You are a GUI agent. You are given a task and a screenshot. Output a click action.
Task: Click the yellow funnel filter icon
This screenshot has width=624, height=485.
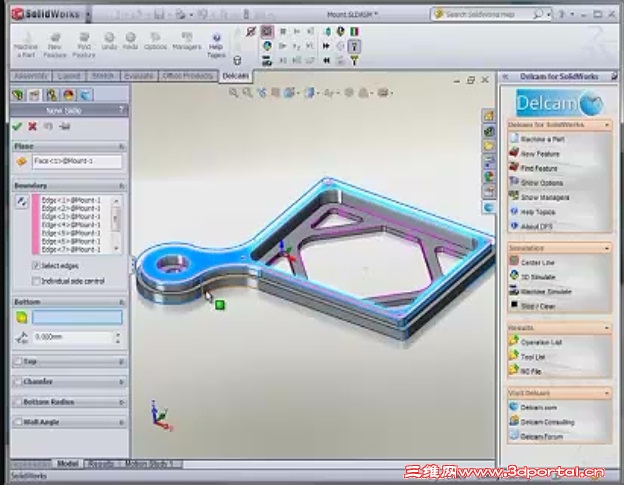click(354, 60)
